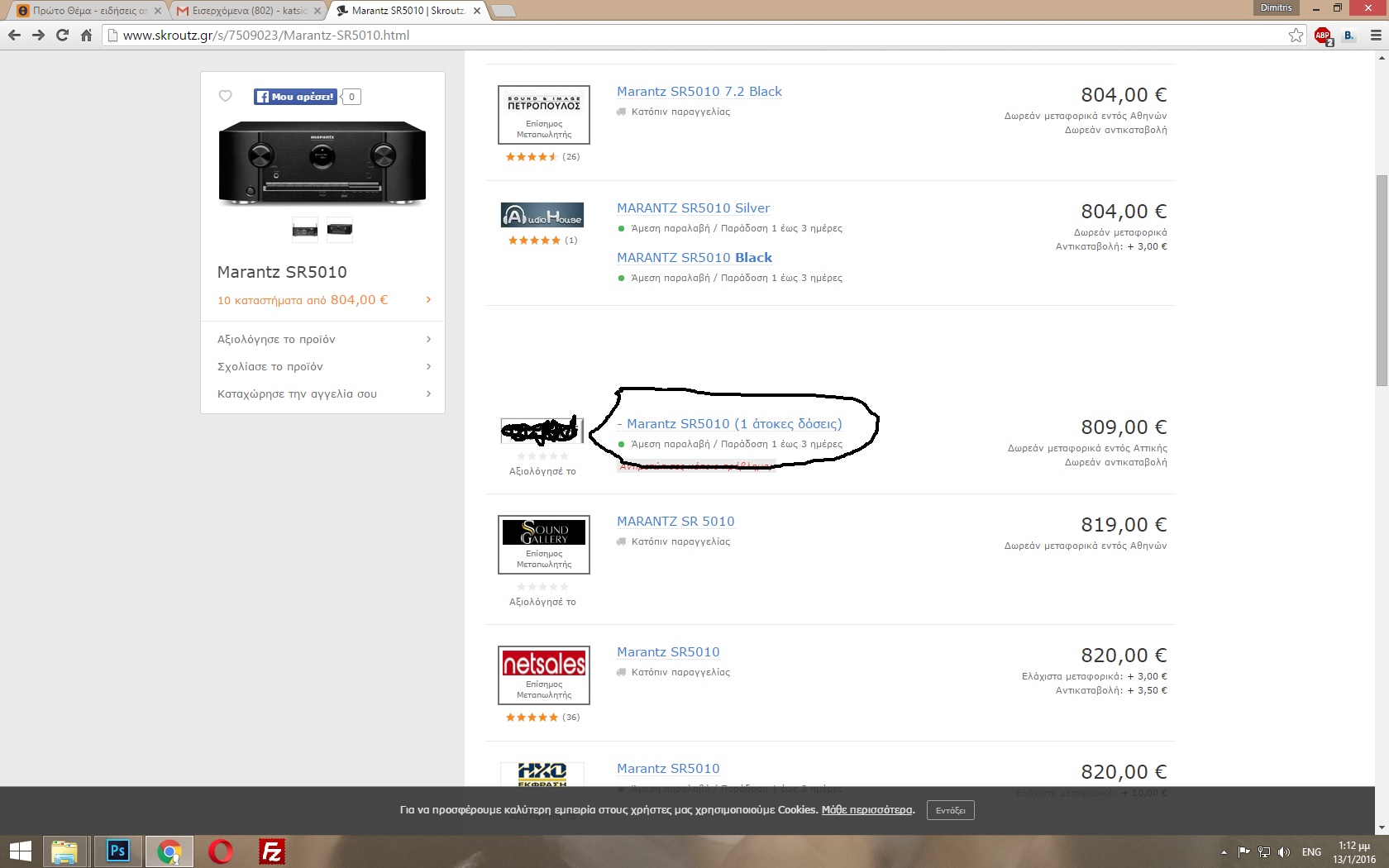The image size is (1389, 868).
Task: Open the AudioHouse shop logo
Action: tap(542, 215)
